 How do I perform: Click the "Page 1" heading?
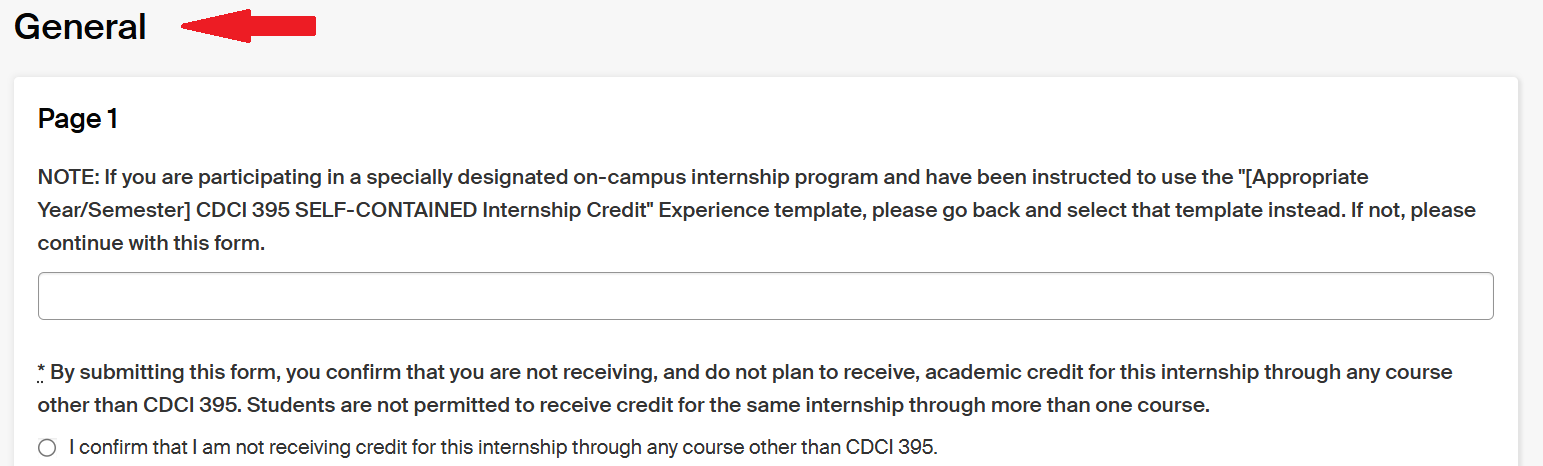78,120
